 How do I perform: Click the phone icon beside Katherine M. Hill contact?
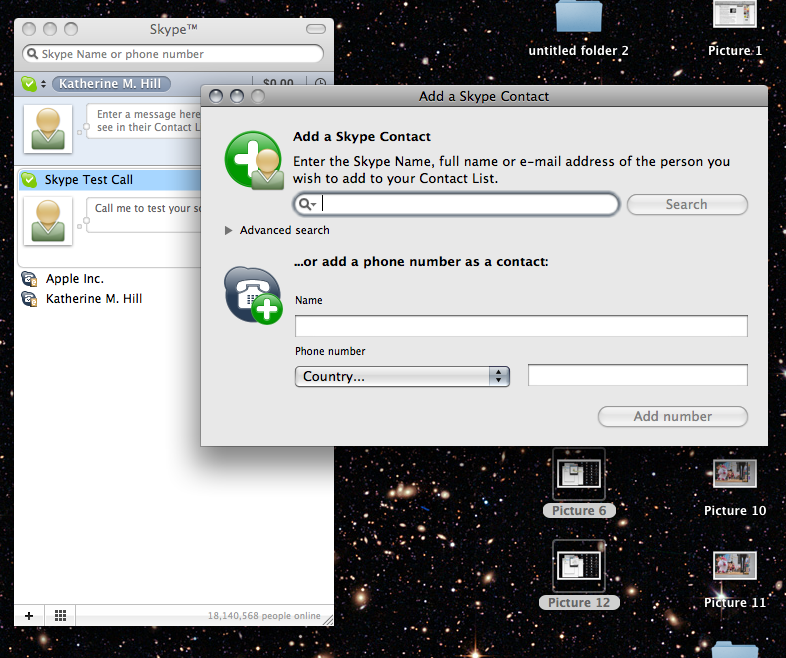[x=29, y=299]
